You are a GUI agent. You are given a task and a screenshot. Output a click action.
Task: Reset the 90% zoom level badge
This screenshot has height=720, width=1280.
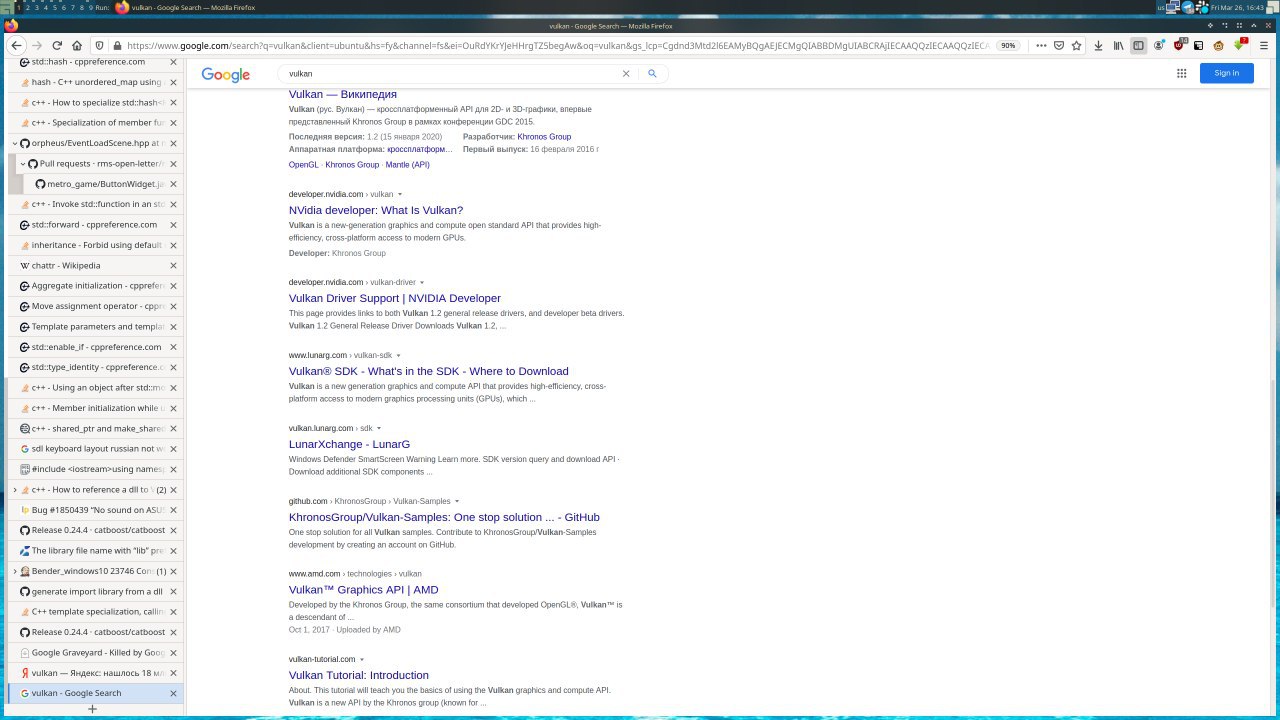point(1008,45)
